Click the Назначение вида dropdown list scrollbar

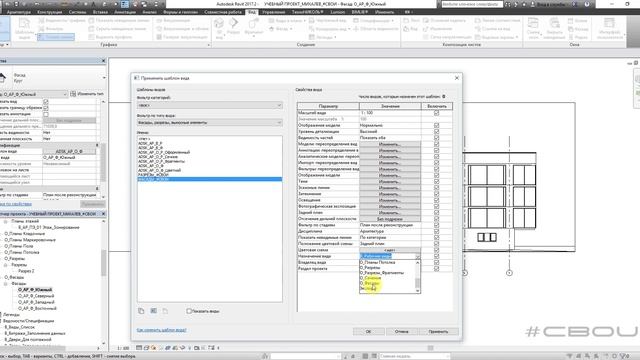click(417, 276)
